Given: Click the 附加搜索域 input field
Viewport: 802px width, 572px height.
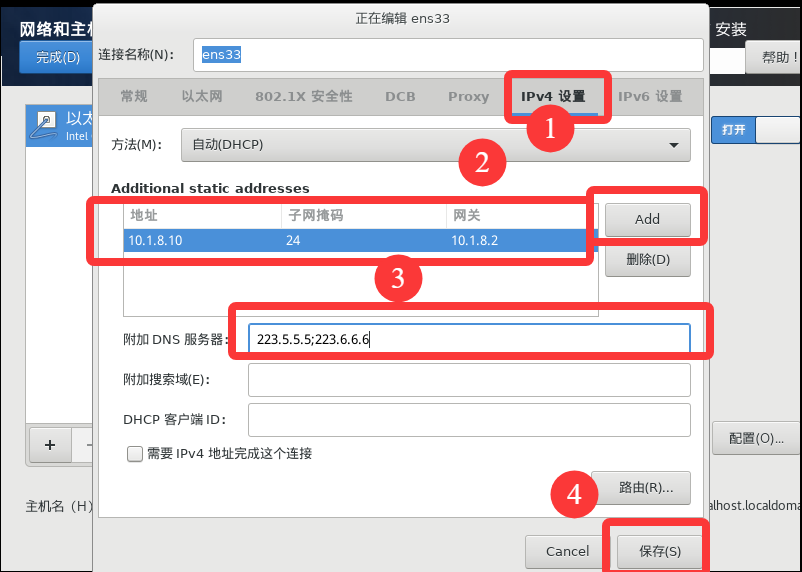Looking at the screenshot, I should [469, 380].
